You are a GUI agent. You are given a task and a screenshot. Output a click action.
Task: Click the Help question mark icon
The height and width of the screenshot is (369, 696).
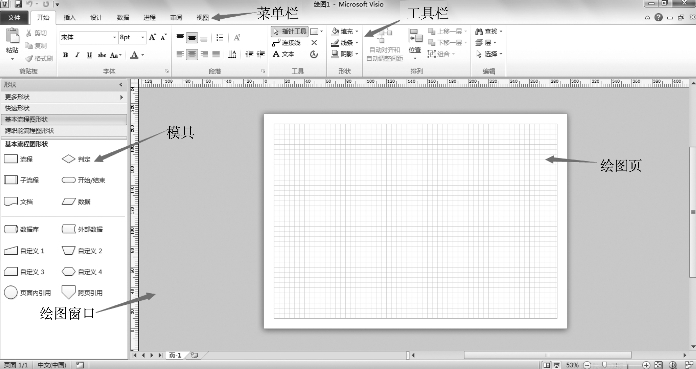[x=658, y=17]
